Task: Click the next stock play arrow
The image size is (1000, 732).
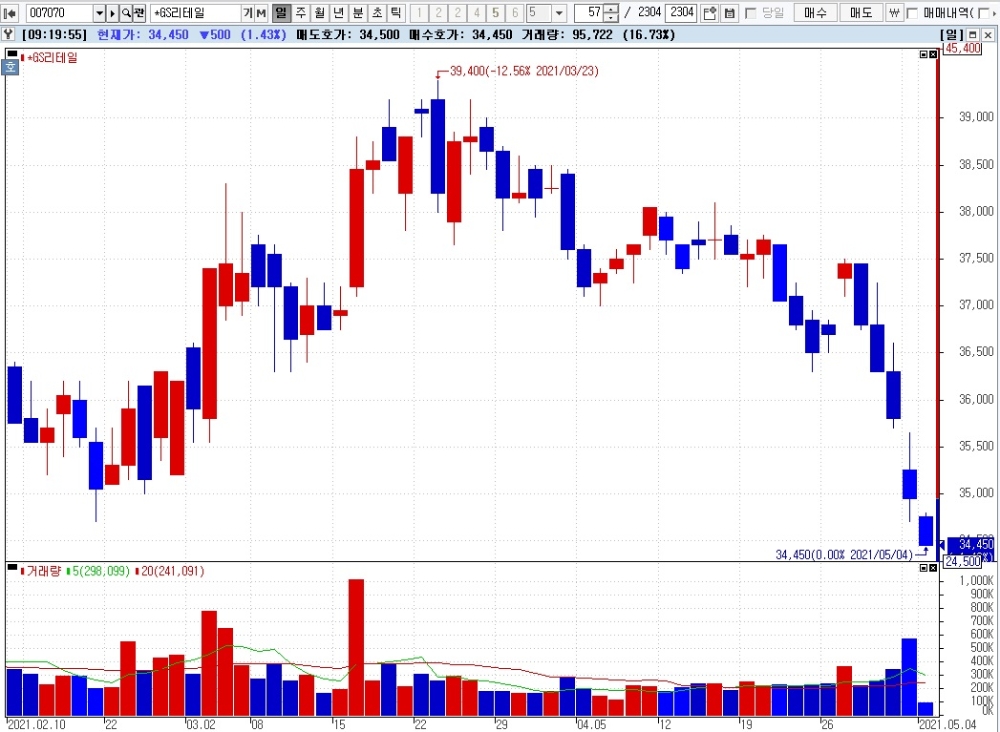Action: point(112,13)
